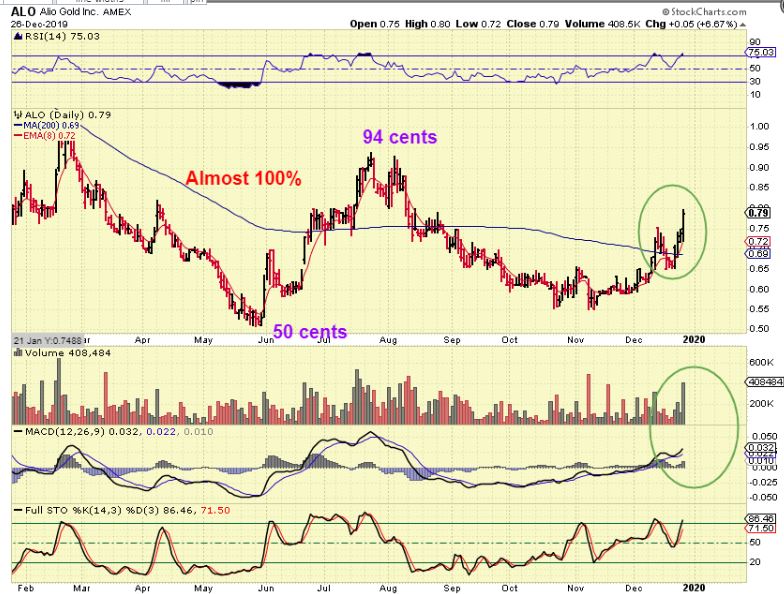
Task: Click the 200K volume axis label
Action: point(760,404)
